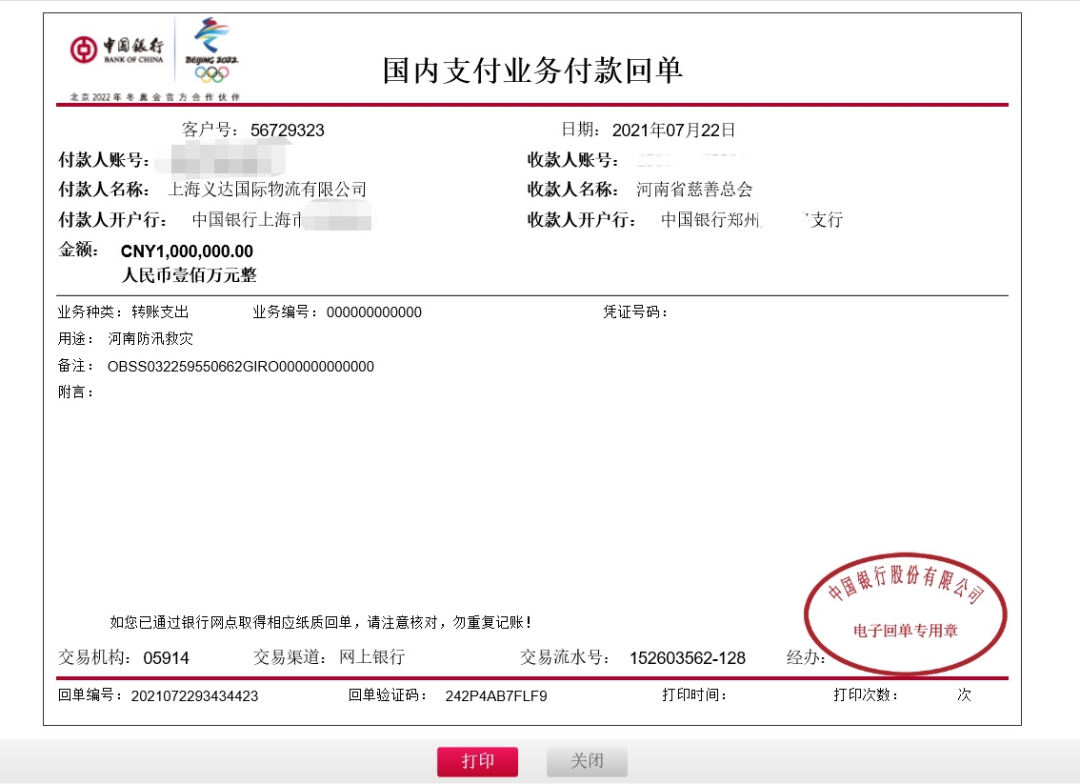The height and width of the screenshot is (784, 1080).
Task: Select verification code 242P4AB7FLF9
Action: (x=496, y=696)
